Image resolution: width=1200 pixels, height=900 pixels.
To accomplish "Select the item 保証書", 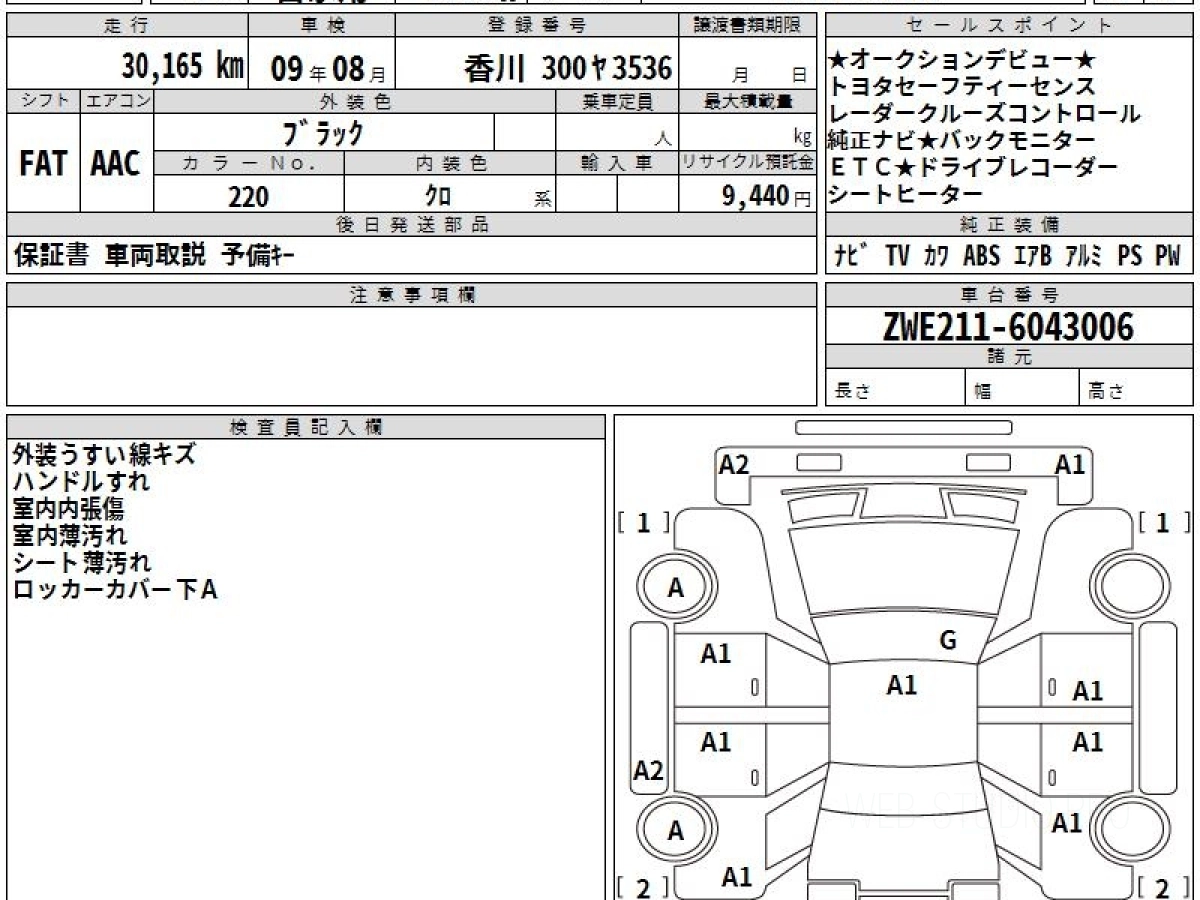I will (52, 256).
